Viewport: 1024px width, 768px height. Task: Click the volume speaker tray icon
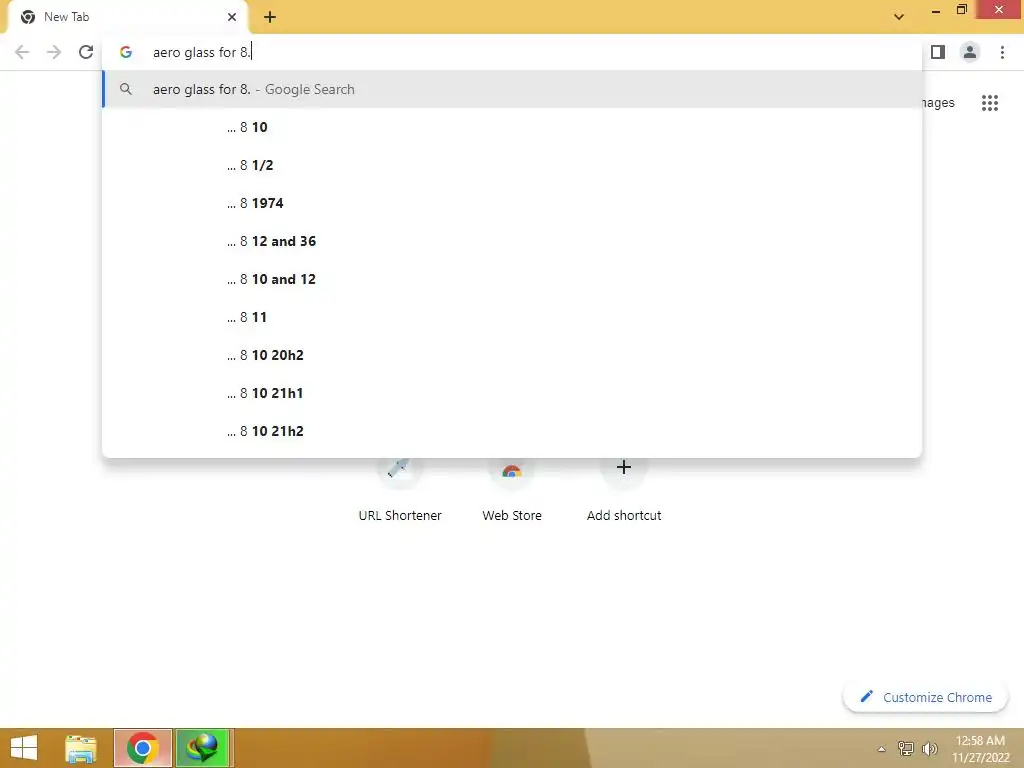[x=929, y=749]
